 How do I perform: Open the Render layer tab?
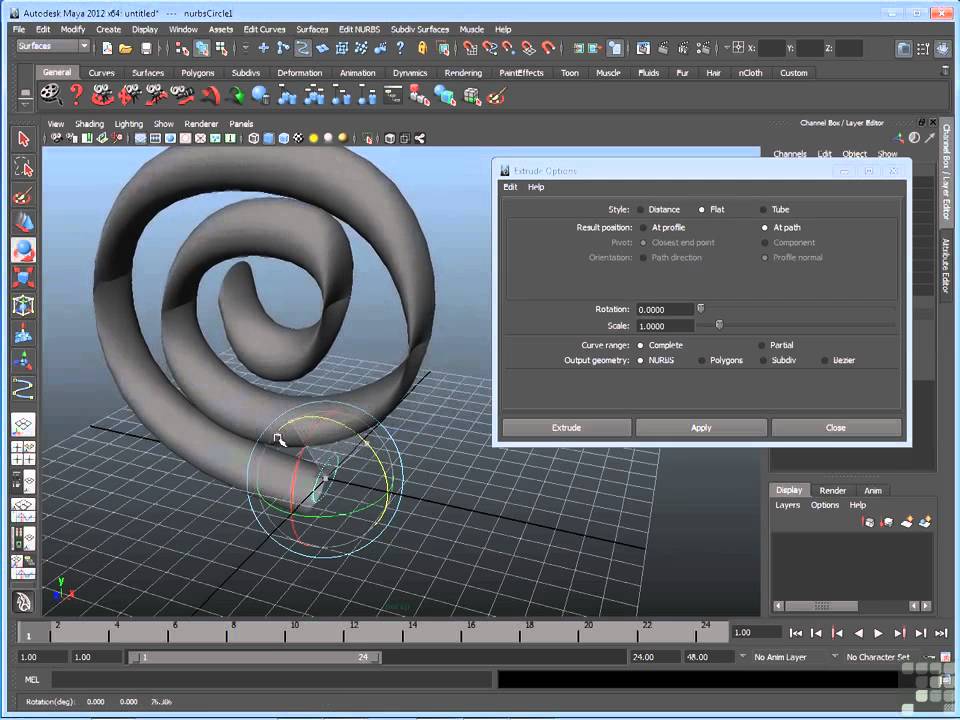click(x=833, y=490)
